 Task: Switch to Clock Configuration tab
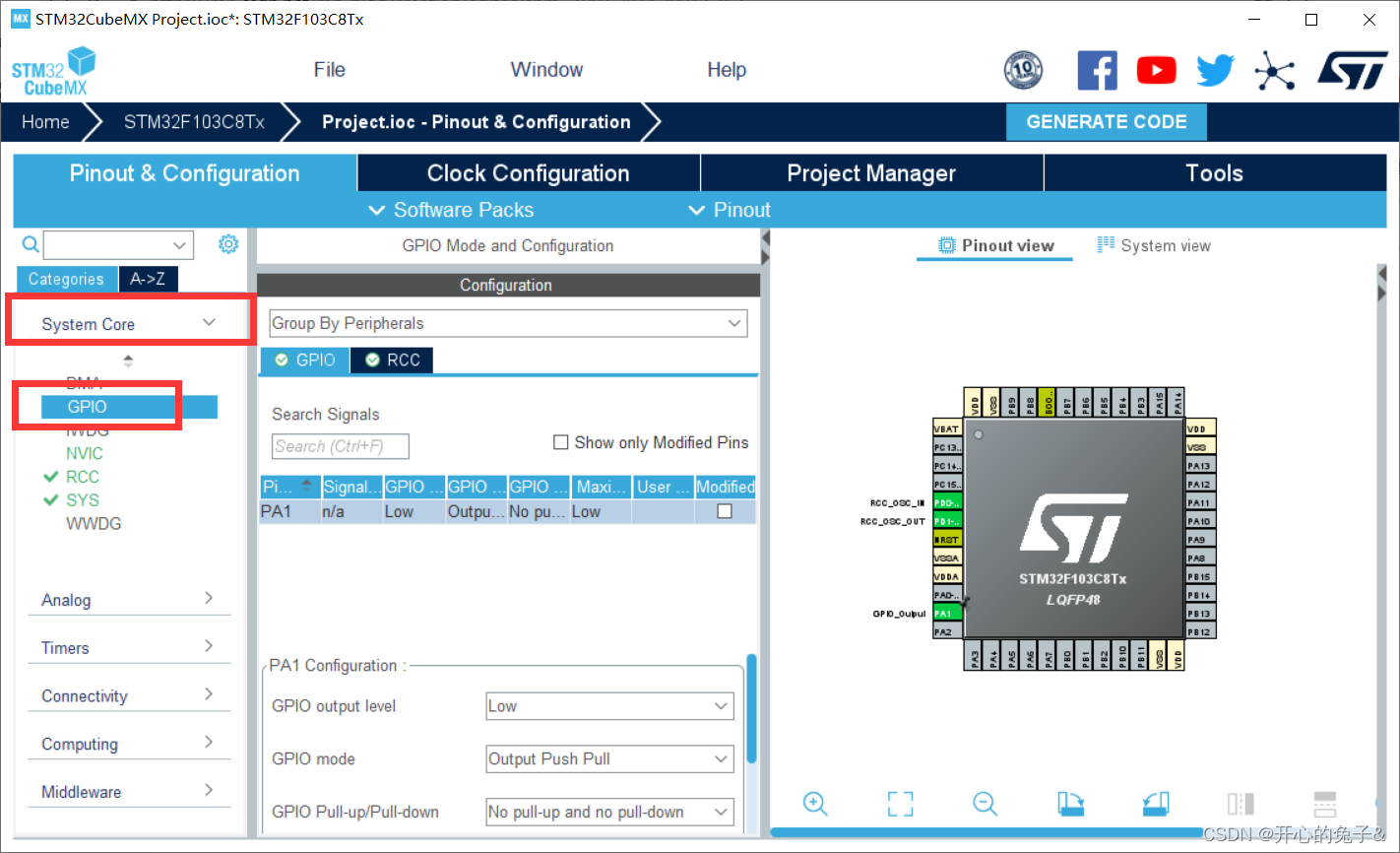(x=529, y=173)
